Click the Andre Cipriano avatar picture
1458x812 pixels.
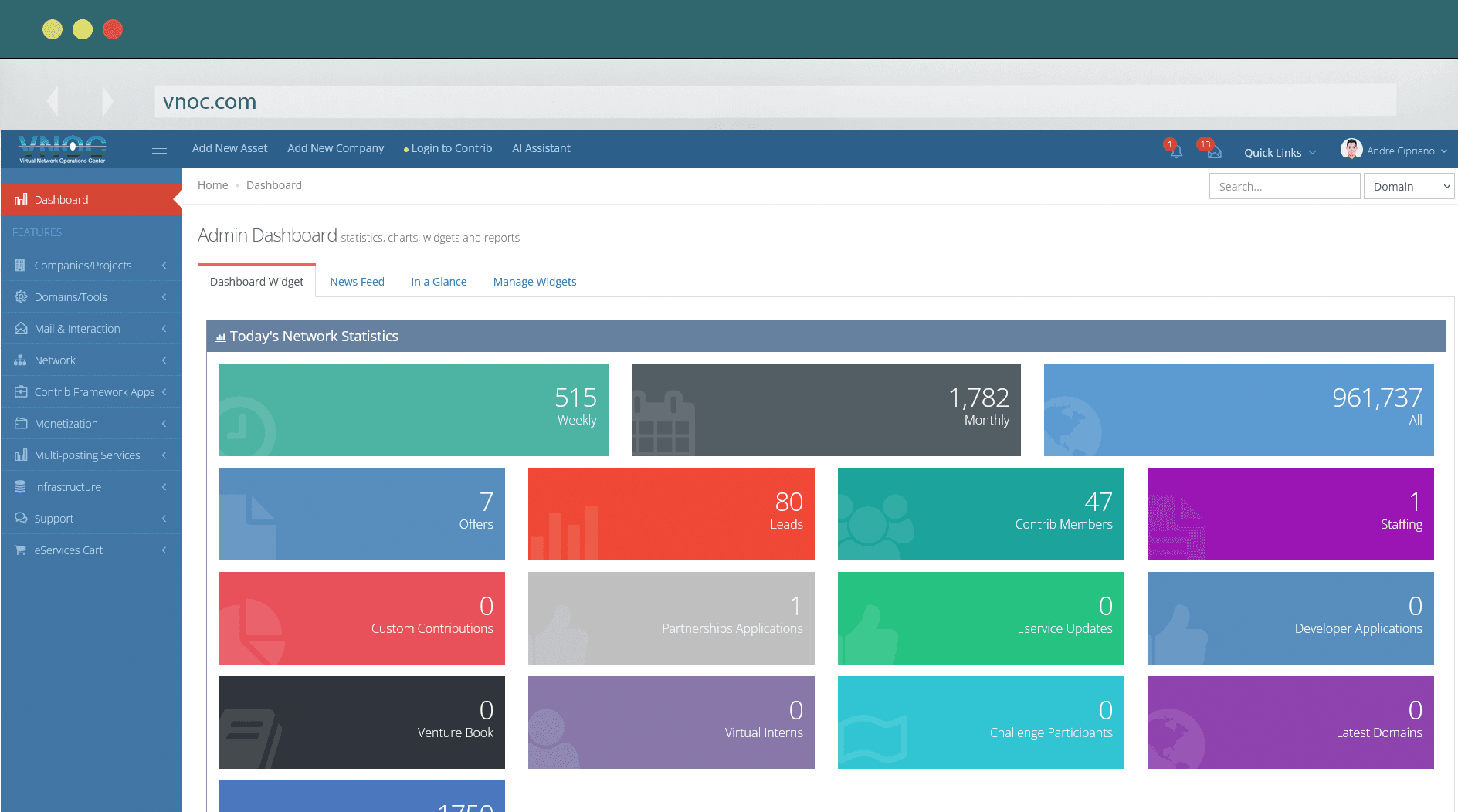pyautogui.click(x=1351, y=150)
